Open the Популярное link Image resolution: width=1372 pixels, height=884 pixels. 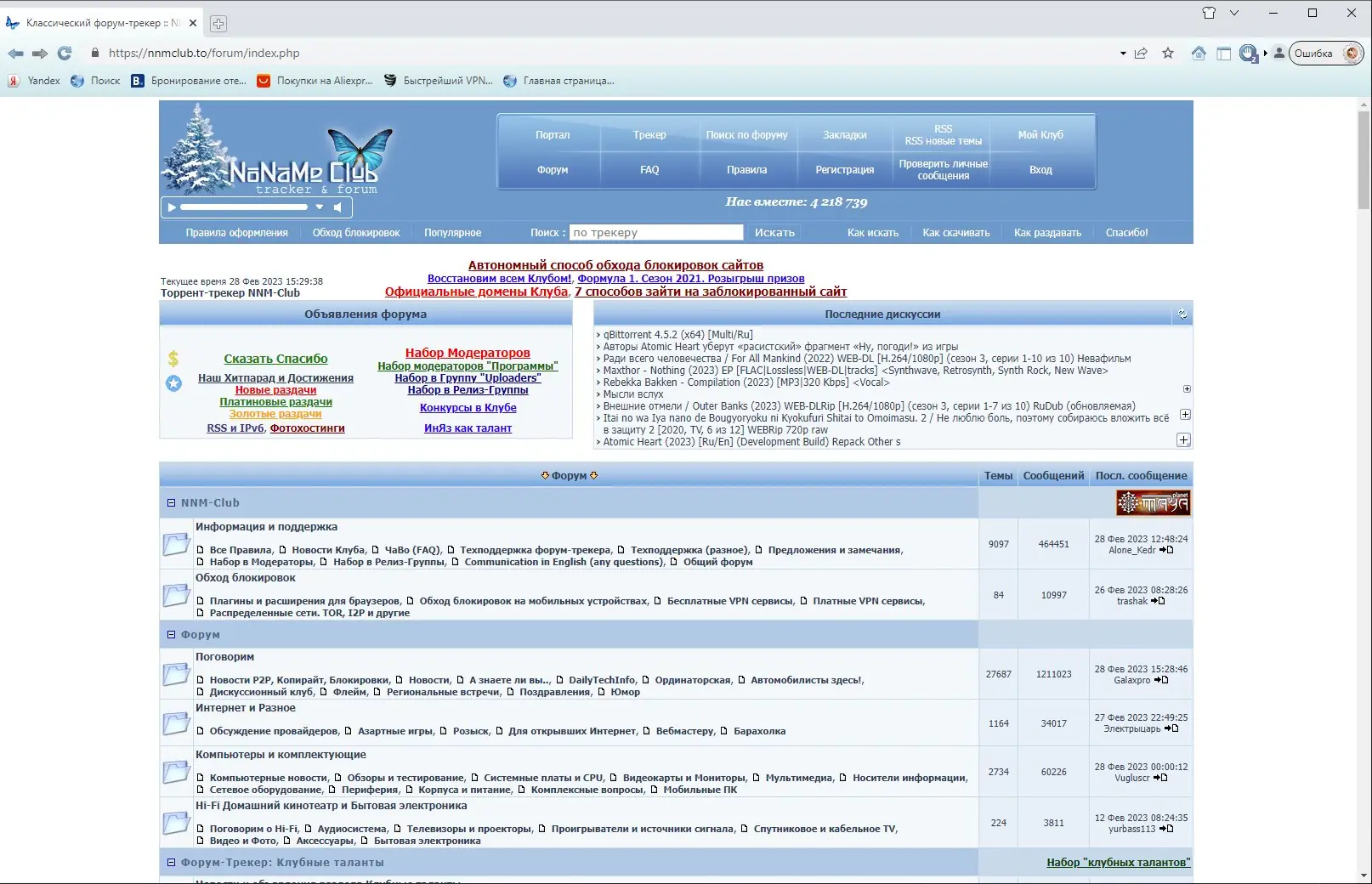452,233
